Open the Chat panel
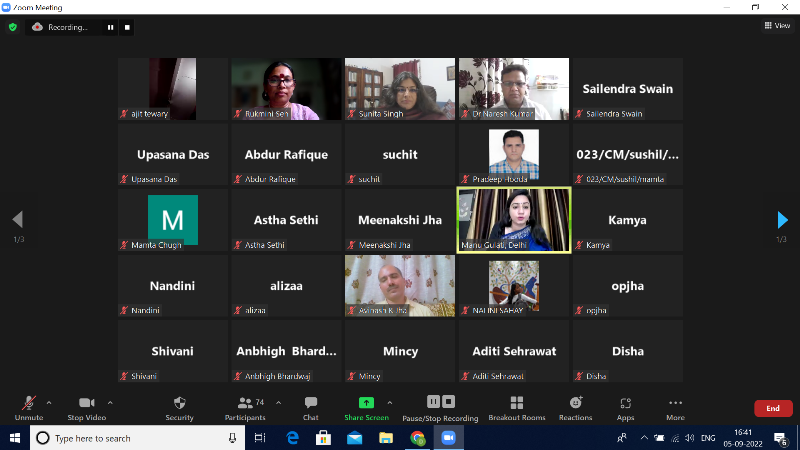 [x=311, y=403]
